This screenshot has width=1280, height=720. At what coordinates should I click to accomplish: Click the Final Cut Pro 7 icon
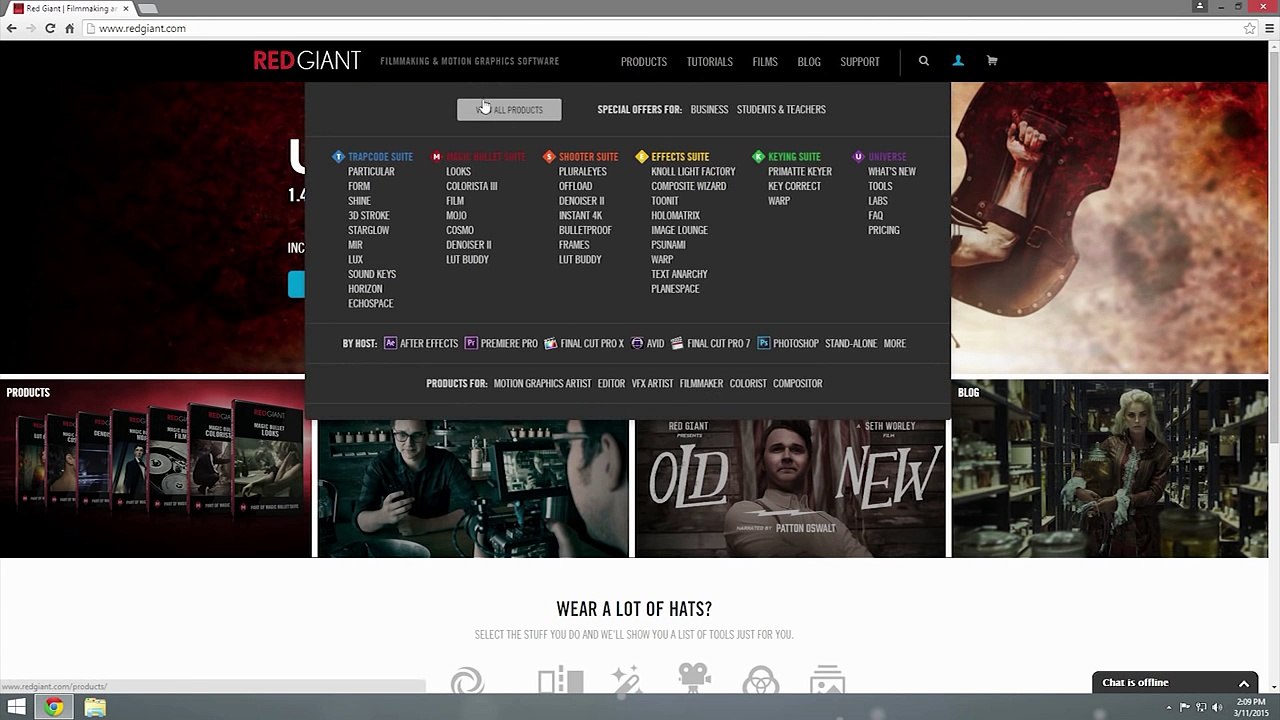click(677, 343)
